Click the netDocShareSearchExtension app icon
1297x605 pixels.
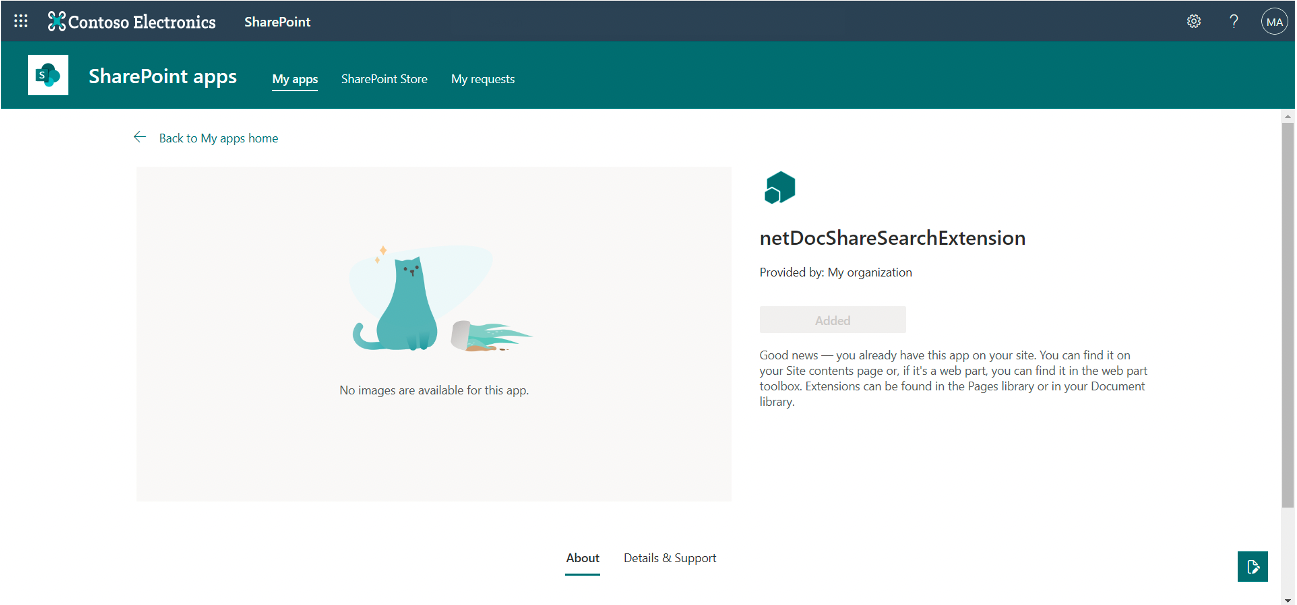[780, 188]
